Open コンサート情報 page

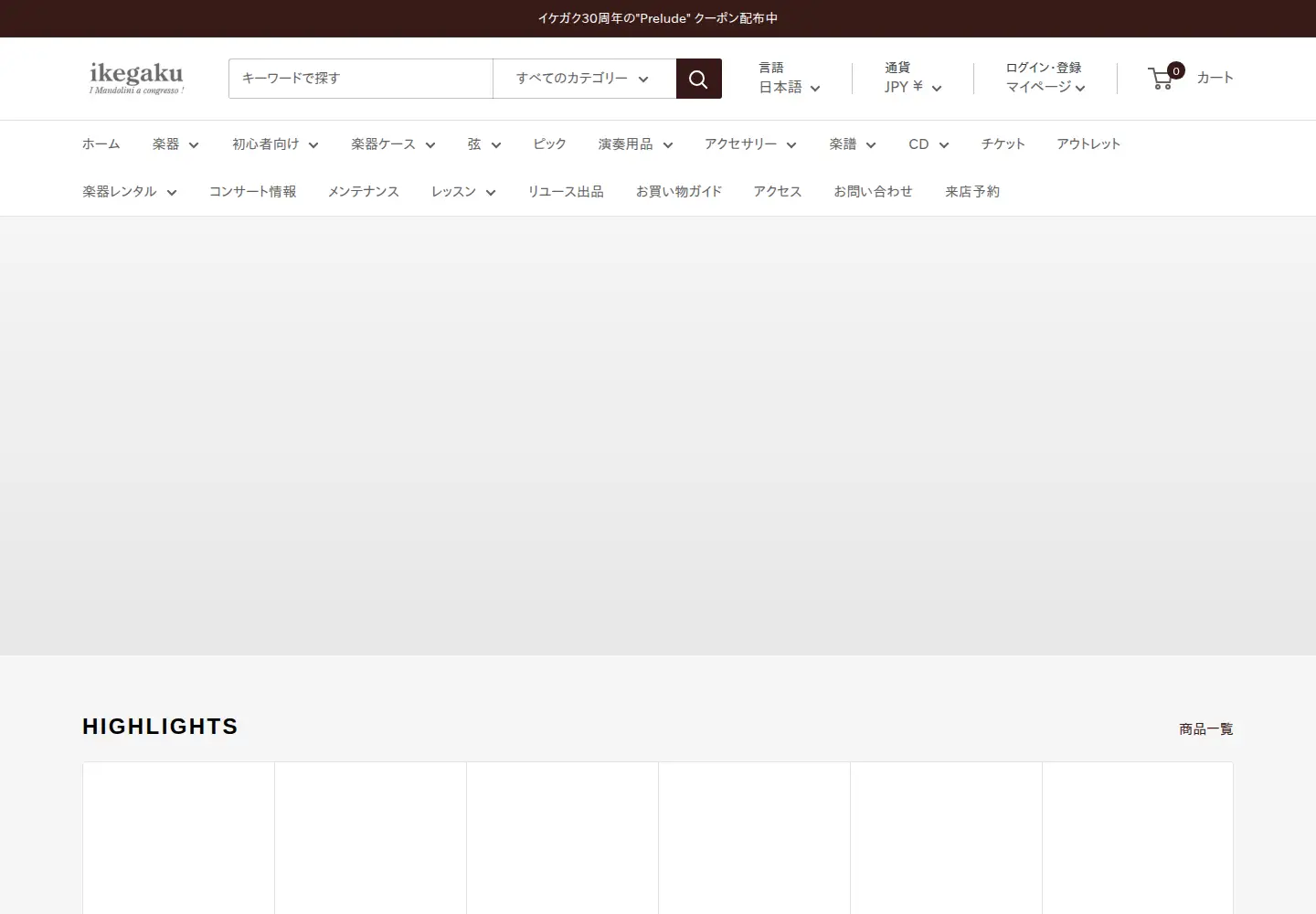pos(252,192)
